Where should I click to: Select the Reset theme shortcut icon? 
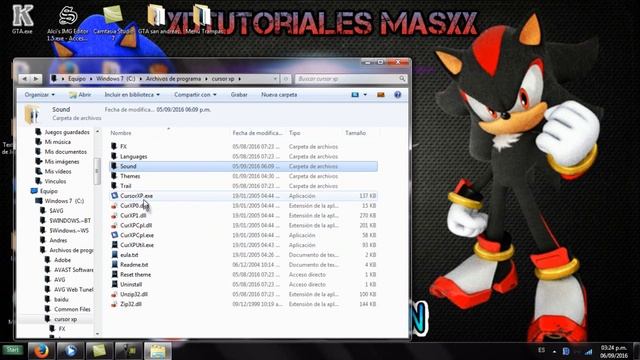pos(115,275)
